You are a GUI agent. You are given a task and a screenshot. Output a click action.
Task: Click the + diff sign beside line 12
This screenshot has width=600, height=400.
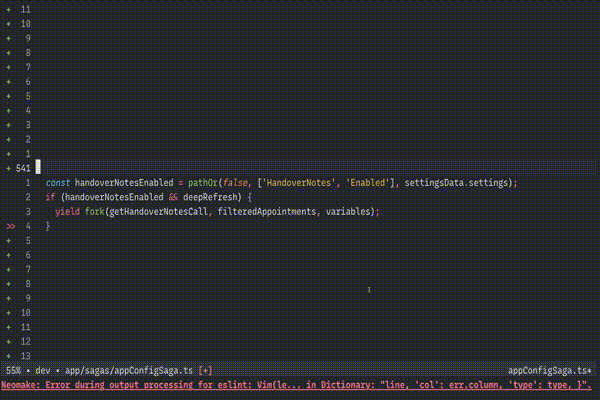(x=8, y=341)
